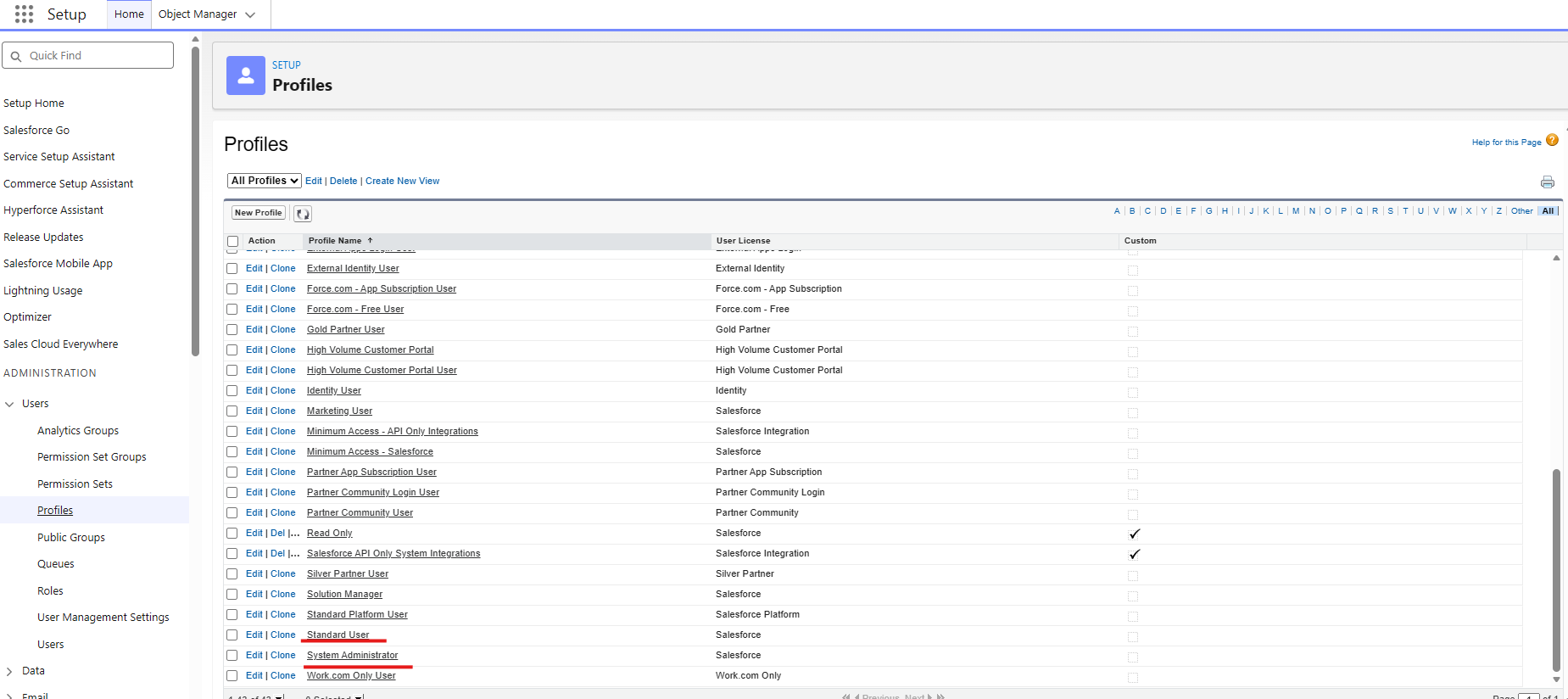Screen dimensions: 1568x699
Task: Expand the Email tree section
Action: point(9,696)
